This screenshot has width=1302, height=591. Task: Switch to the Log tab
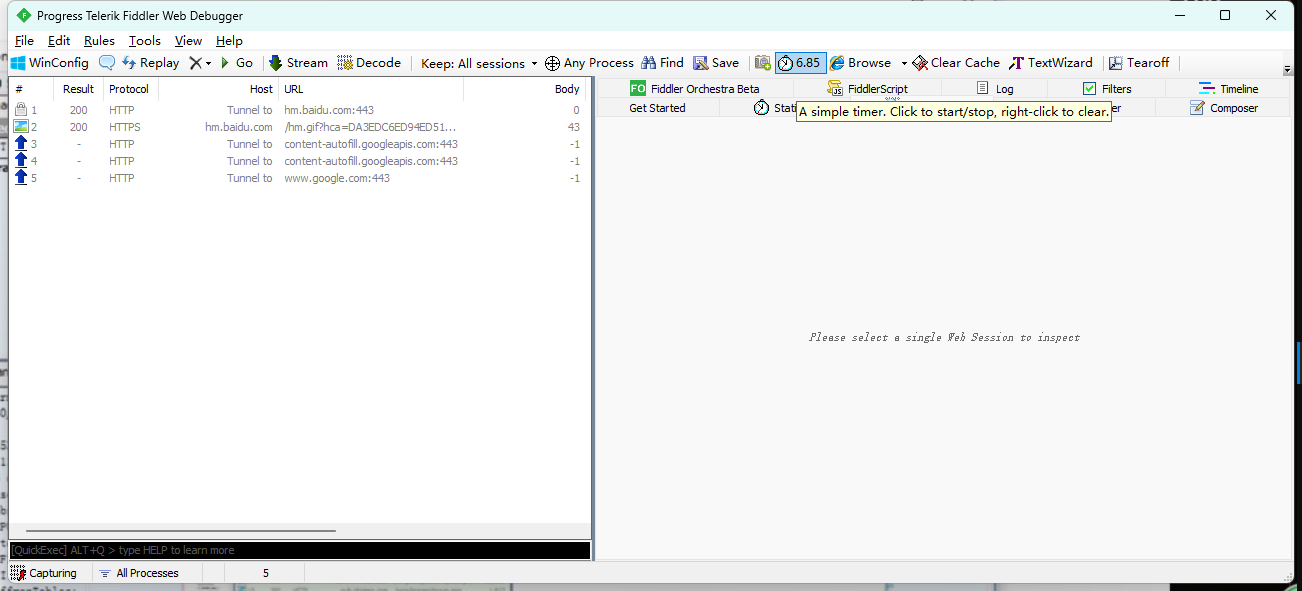995,89
